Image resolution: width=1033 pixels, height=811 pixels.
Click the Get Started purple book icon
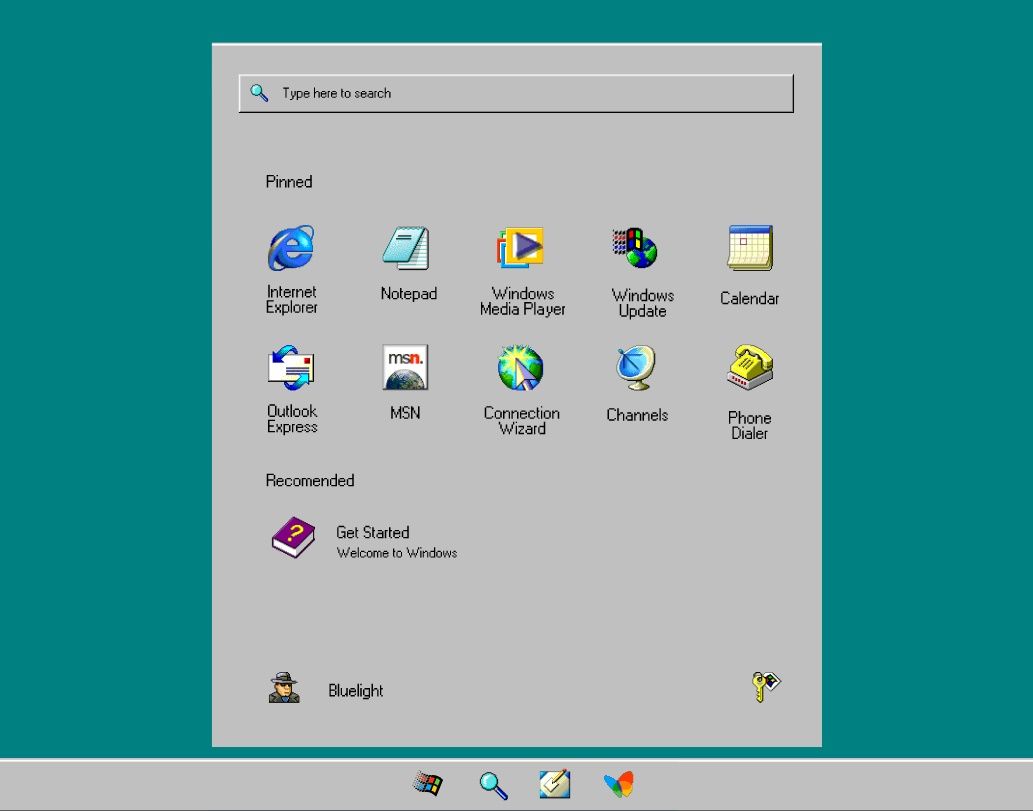click(x=292, y=538)
